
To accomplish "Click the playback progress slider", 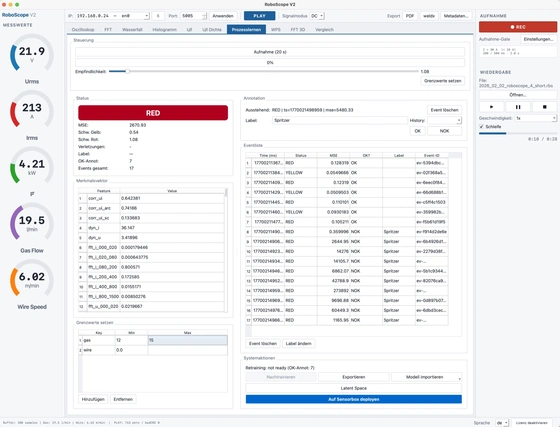I will pyautogui.click(x=518, y=133).
